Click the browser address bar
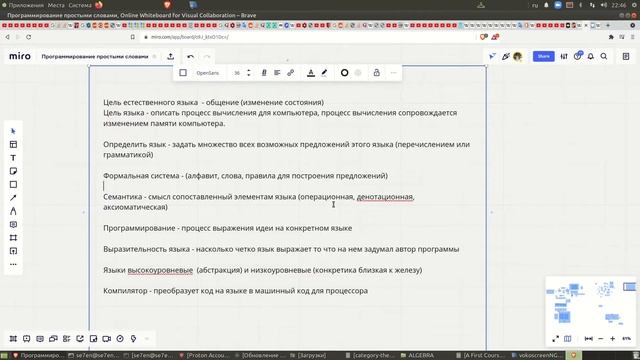Screen dimensions: 640x360 [x=310, y=37]
